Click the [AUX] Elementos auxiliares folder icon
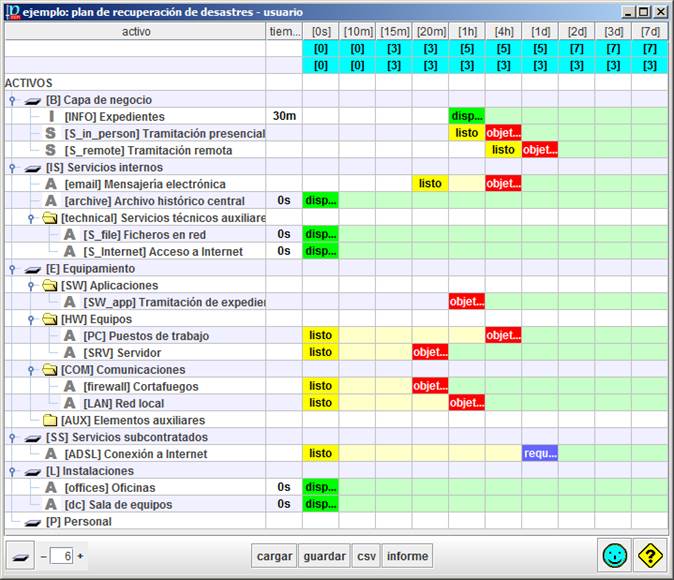This screenshot has height=580, width=674. point(50,420)
